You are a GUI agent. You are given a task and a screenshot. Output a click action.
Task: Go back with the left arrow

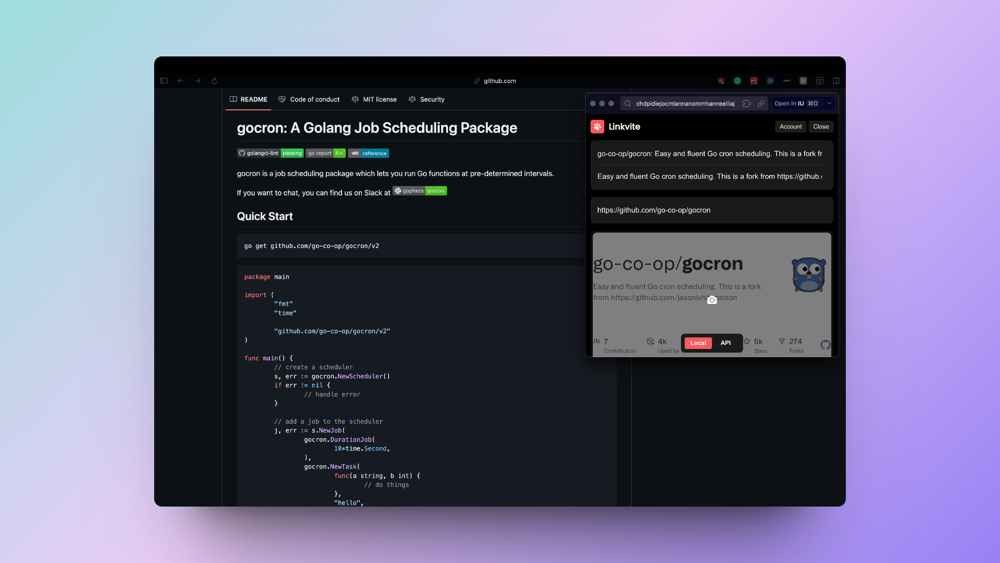point(180,81)
